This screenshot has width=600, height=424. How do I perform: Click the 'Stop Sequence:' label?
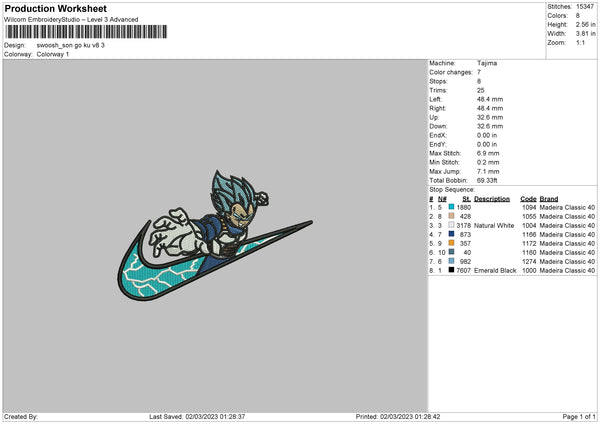coord(452,190)
